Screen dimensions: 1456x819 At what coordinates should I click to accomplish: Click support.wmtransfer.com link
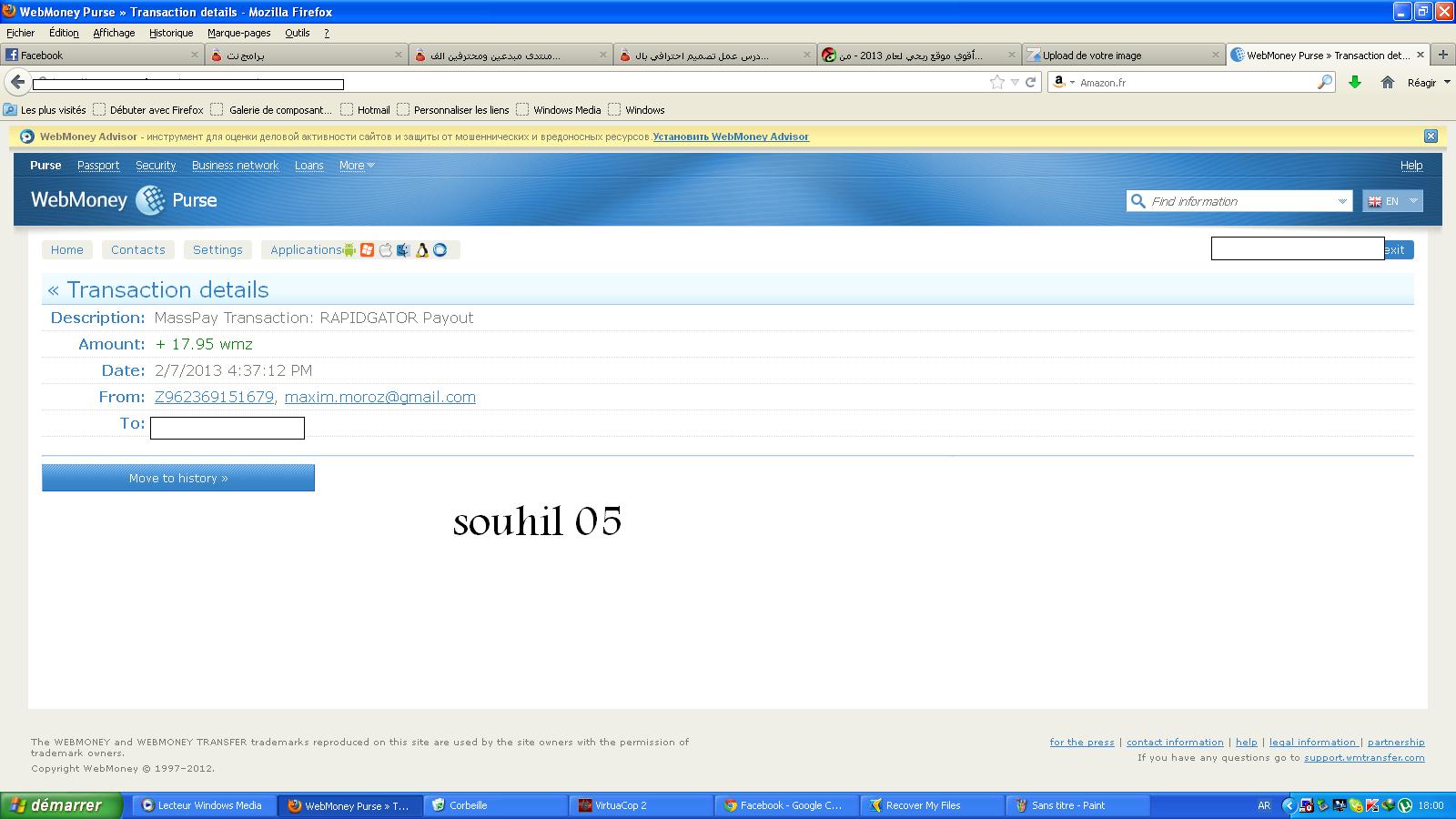tap(1364, 757)
